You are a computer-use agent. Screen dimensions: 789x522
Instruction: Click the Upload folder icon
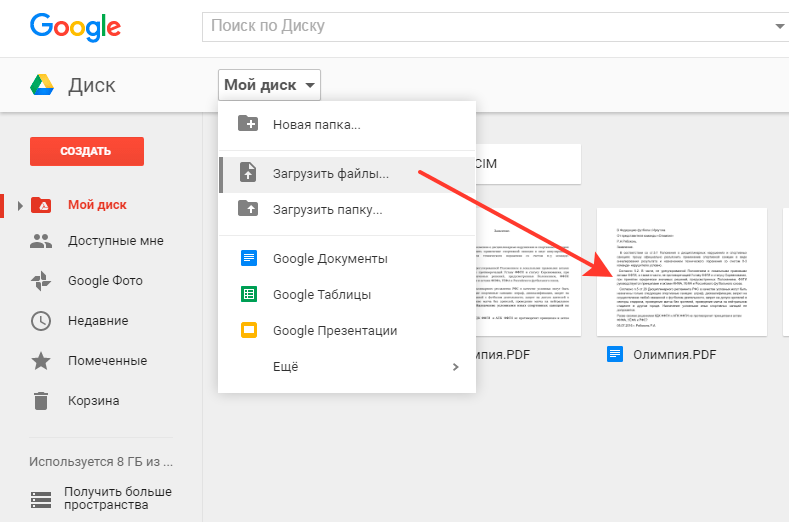248,208
